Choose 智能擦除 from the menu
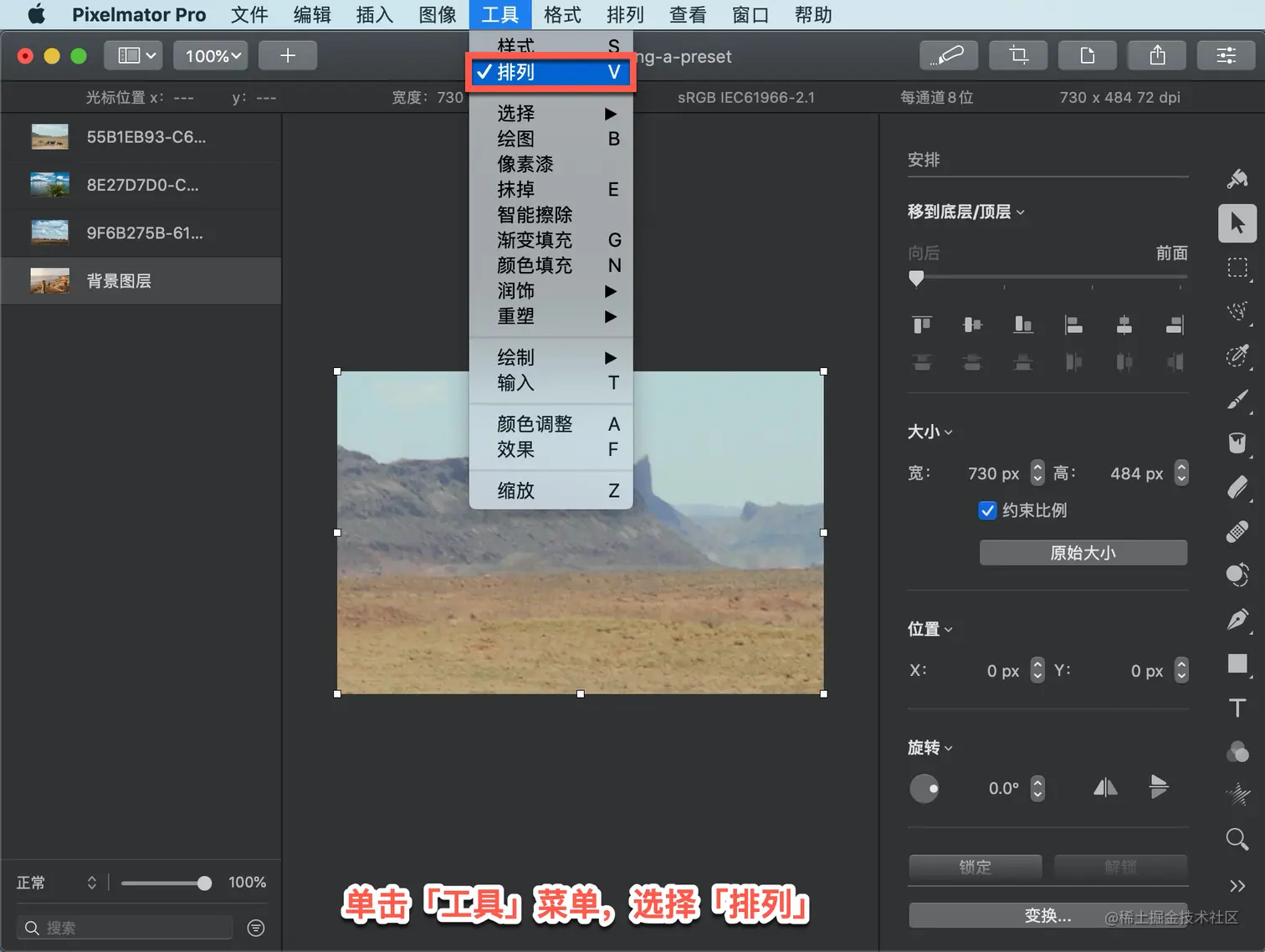The image size is (1265, 952). click(x=551, y=215)
